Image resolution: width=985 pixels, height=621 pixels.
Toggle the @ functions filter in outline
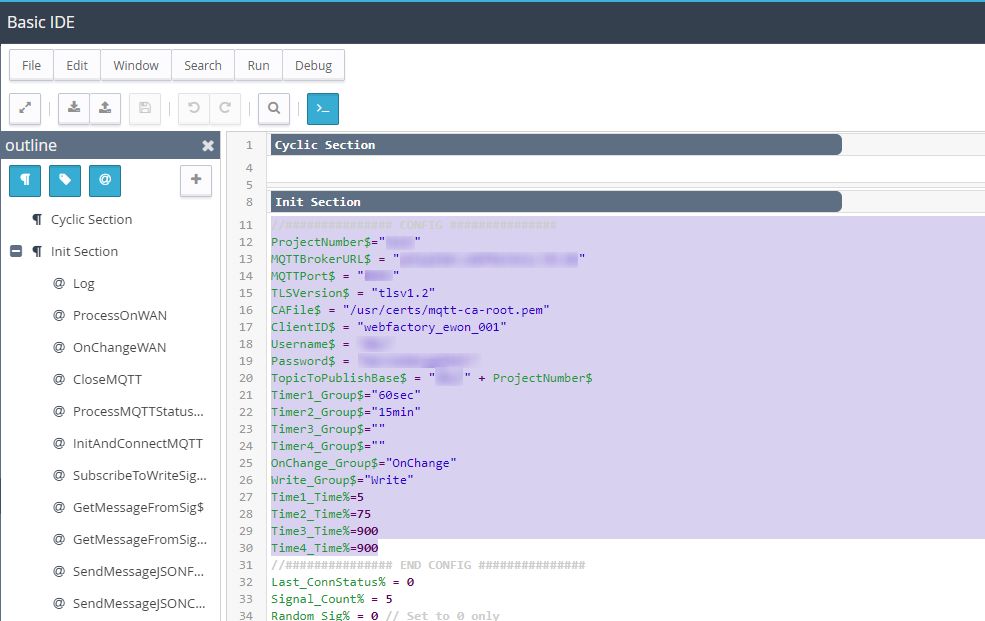pos(104,180)
